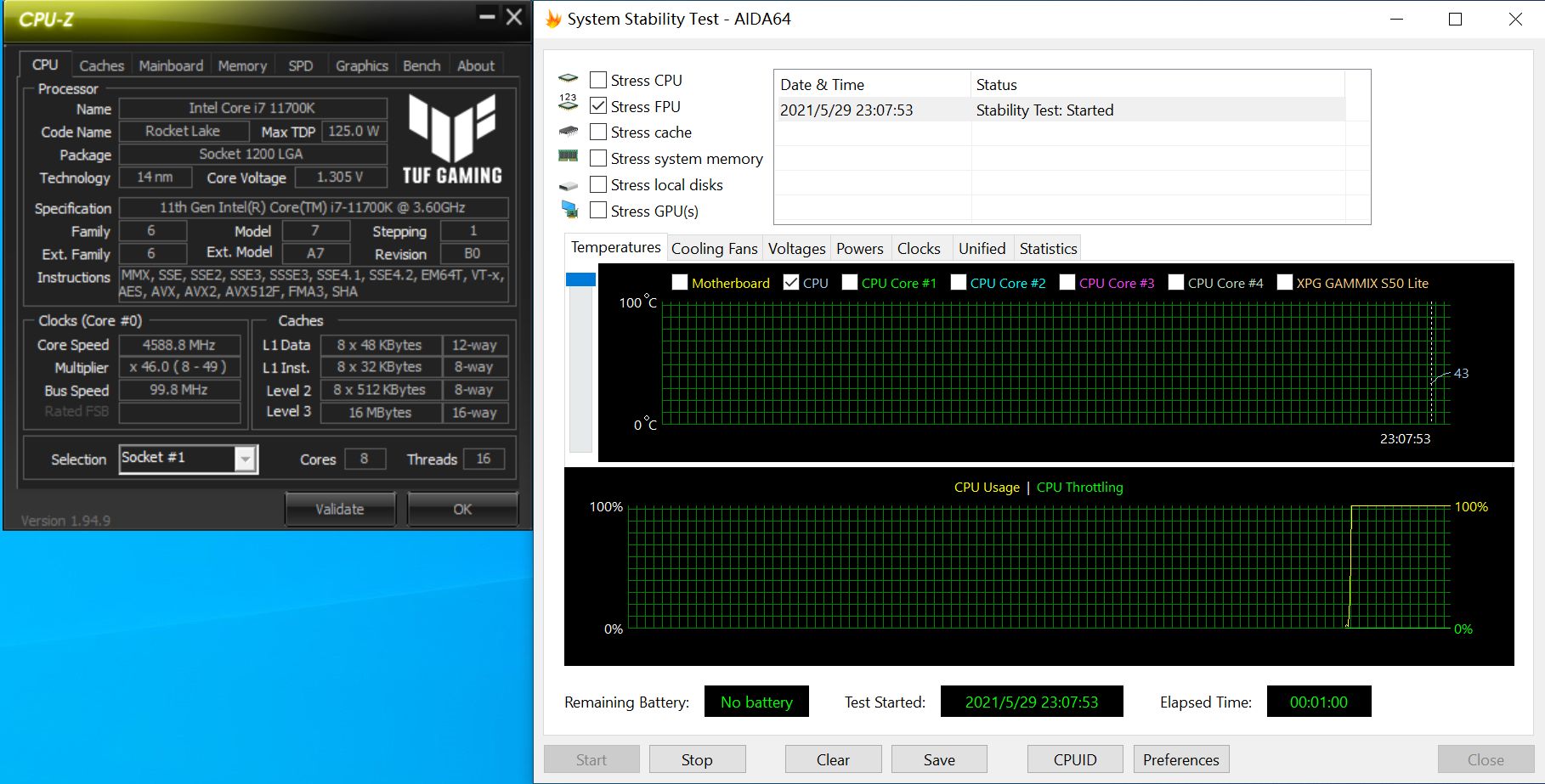Viewport: 1545px width, 784px height.
Task: Click the CPU Throttling graph label
Action: tap(1079, 487)
